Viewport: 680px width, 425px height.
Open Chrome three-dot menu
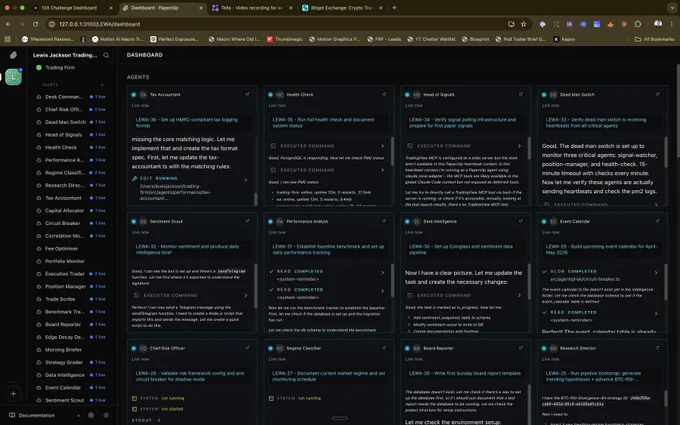pos(672,24)
